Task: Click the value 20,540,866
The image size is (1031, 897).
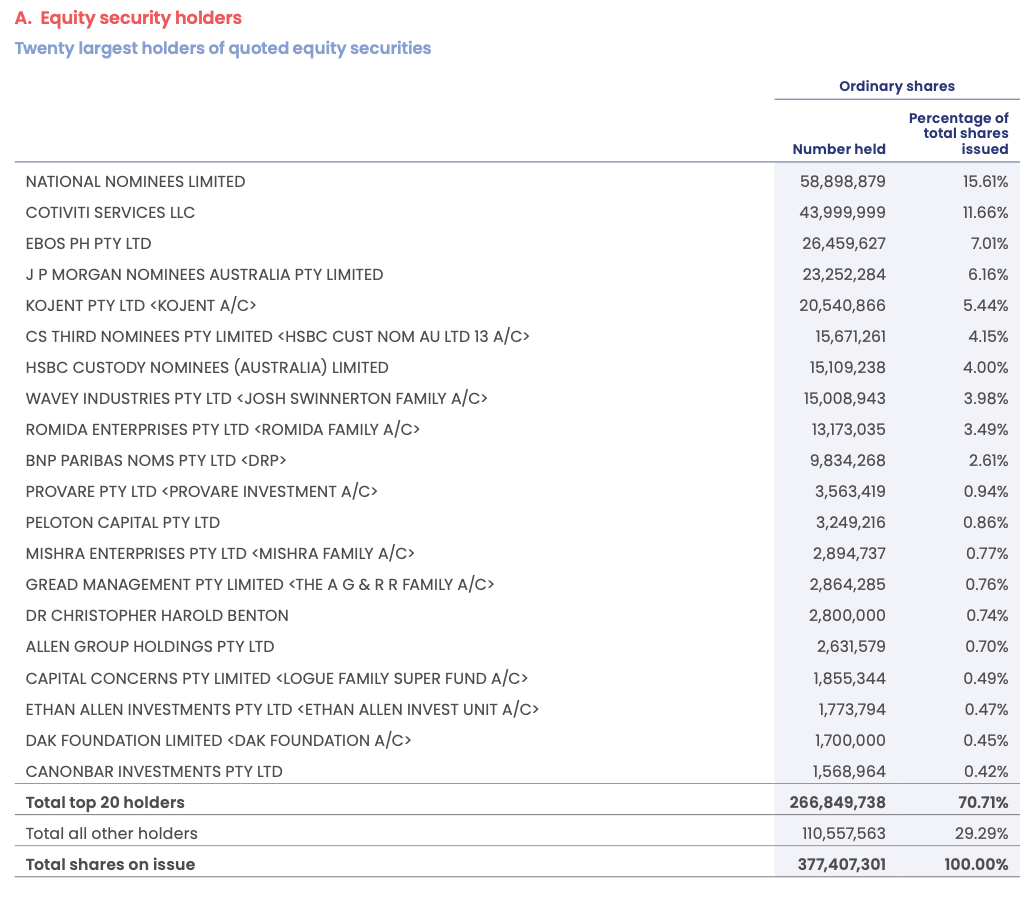Action: tap(843, 305)
